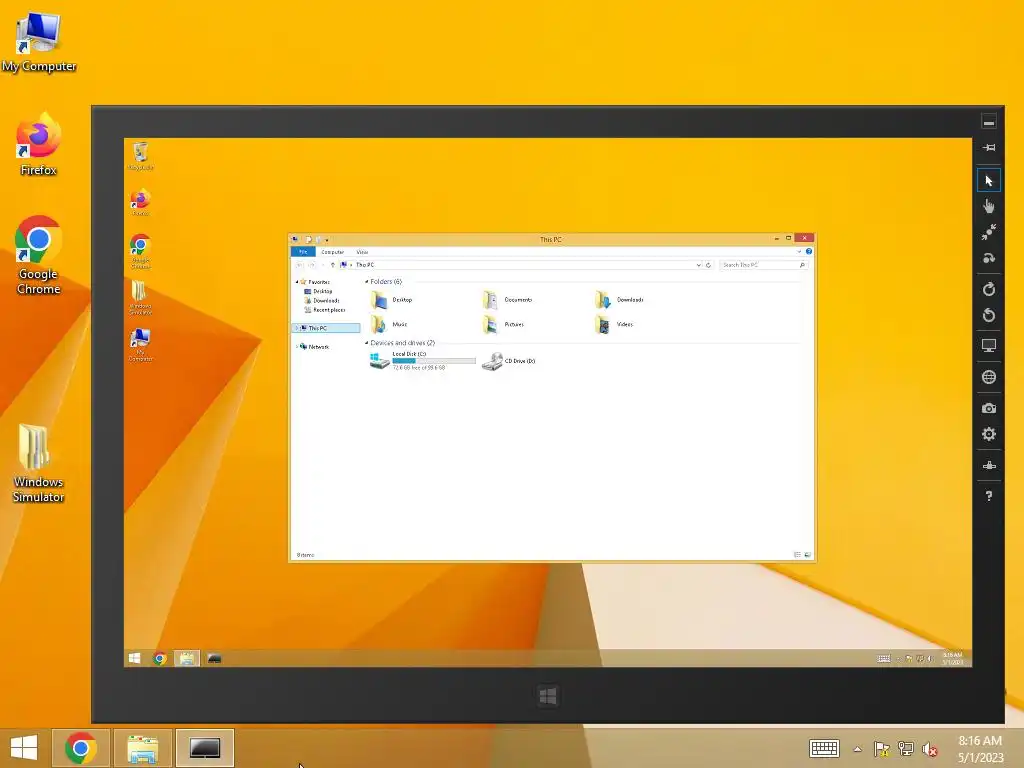Image resolution: width=1024 pixels, height=768 pixels.
Task: Switch to basic touch mode hand icon
Action: pos(989,206)
